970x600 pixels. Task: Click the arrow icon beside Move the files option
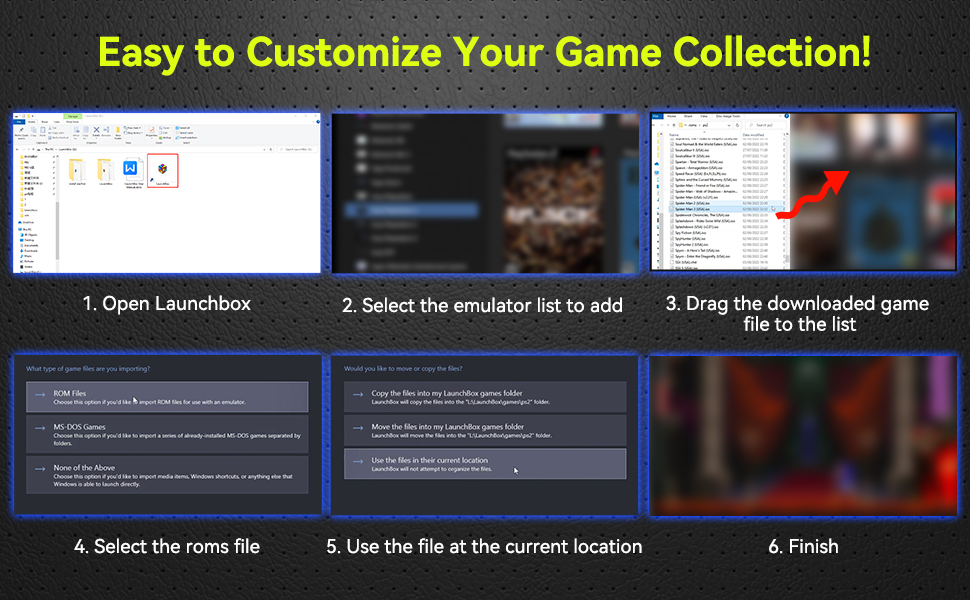tap(358, 427)
